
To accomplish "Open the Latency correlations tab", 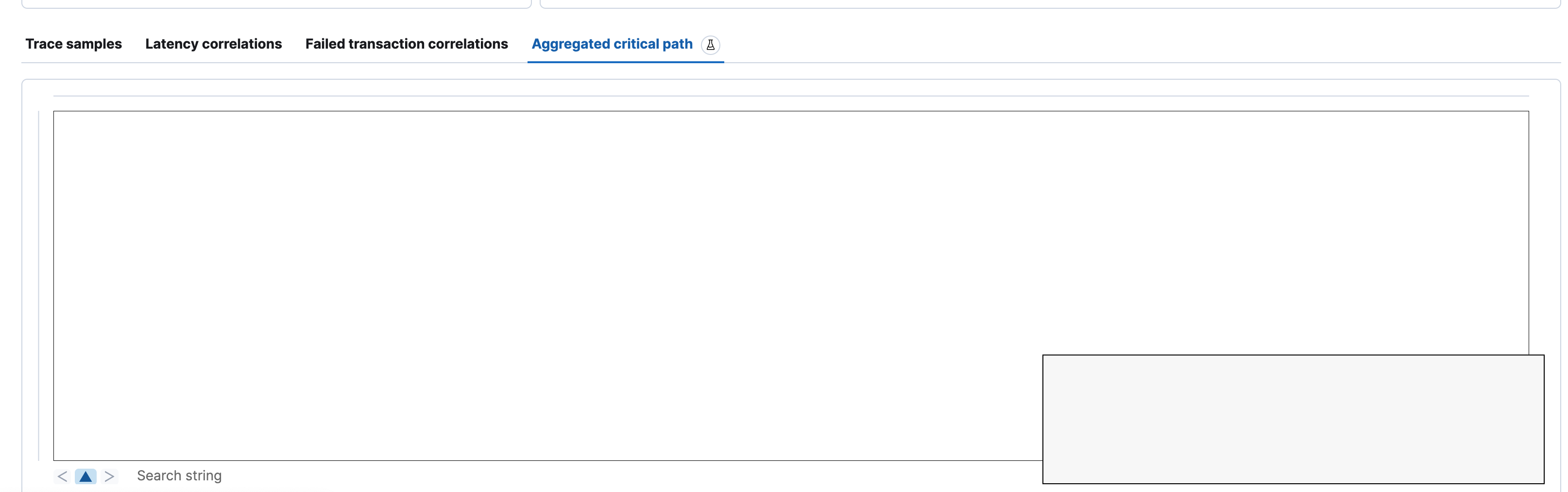I will [x=213, y=44].
